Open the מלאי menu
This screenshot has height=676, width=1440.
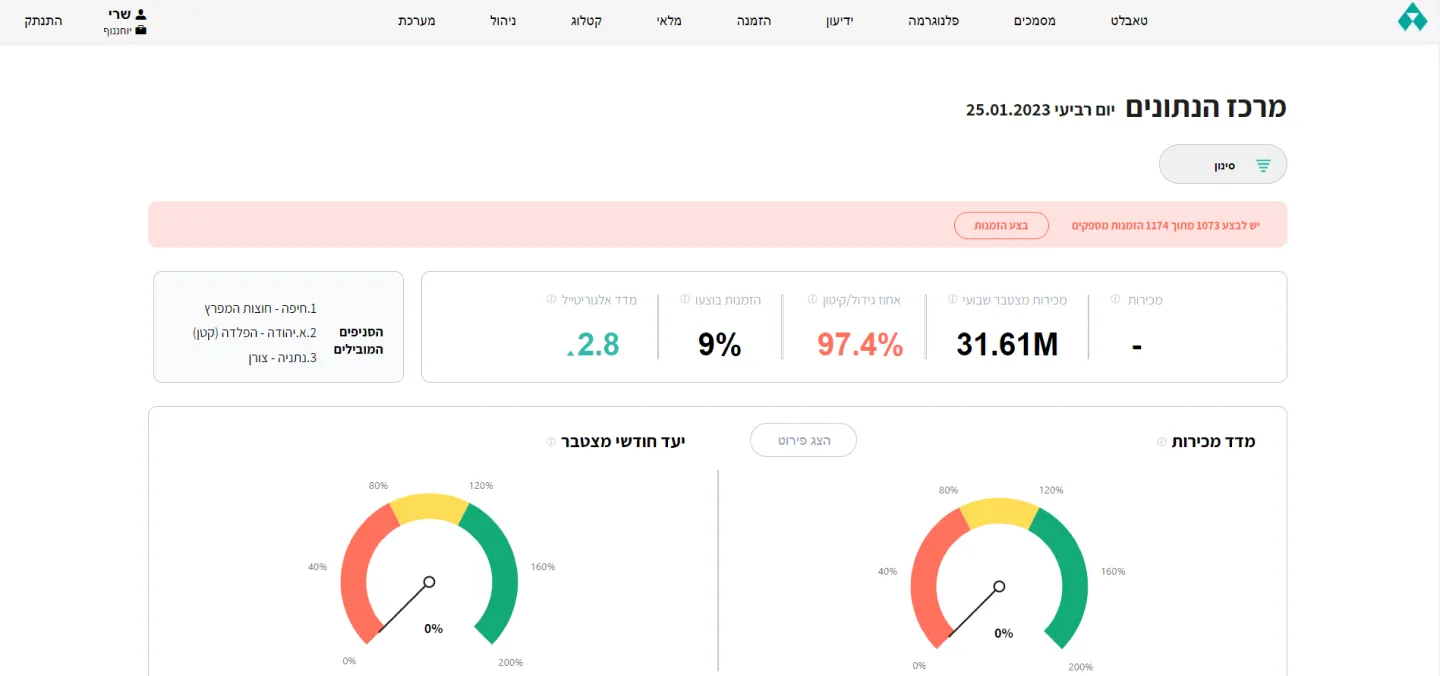tap(670, 20)
